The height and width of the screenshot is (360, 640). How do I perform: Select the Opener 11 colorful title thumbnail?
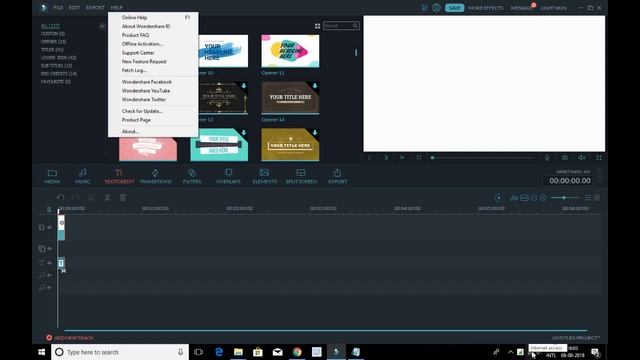tap(290, 51)
